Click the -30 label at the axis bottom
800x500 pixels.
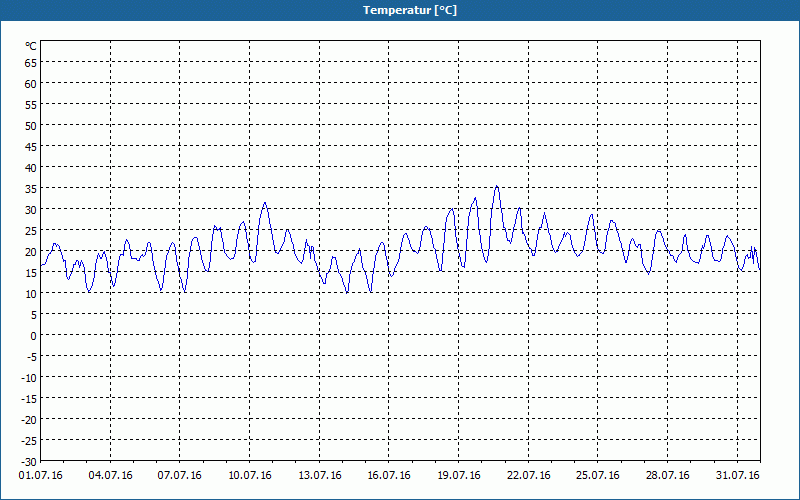[x=29, y=460]
